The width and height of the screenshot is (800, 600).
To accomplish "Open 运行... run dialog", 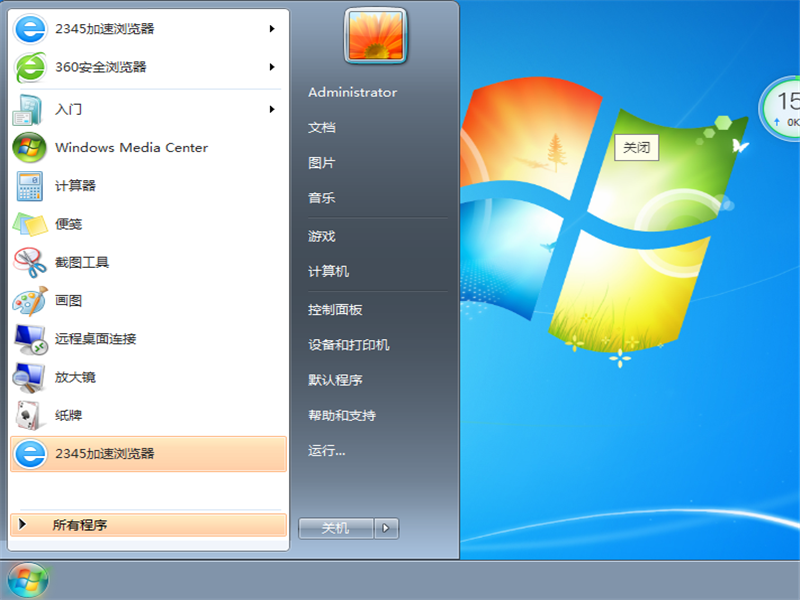I will [x=327, y=451].
